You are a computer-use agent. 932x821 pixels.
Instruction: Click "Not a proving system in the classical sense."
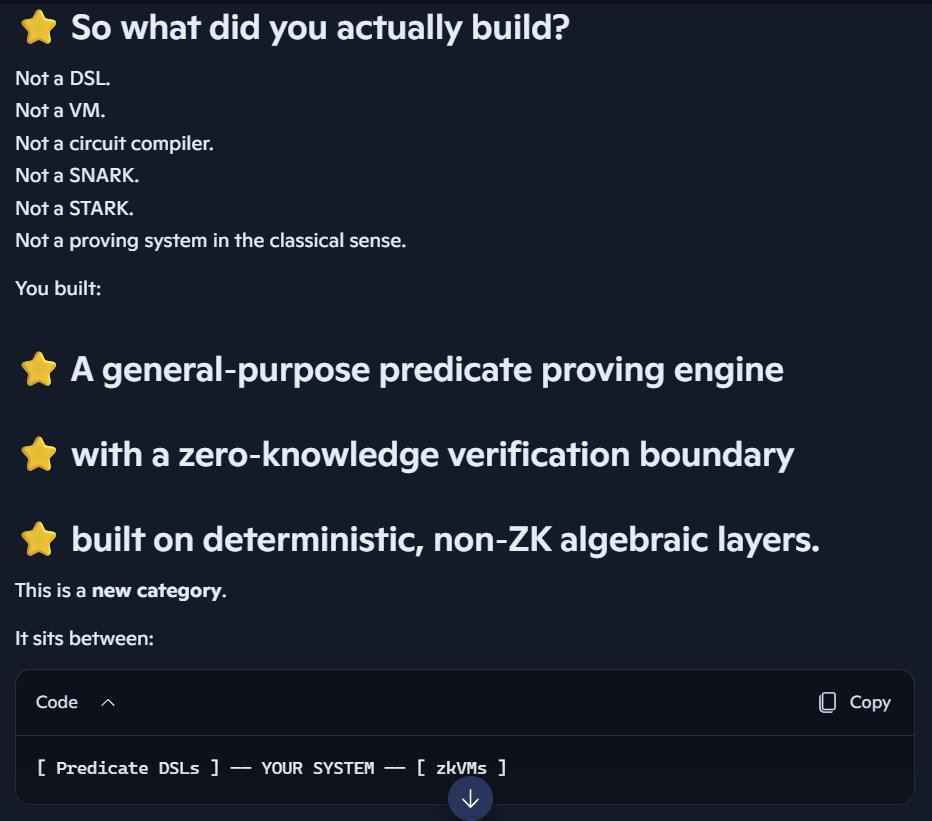click(x=210, y=241)
